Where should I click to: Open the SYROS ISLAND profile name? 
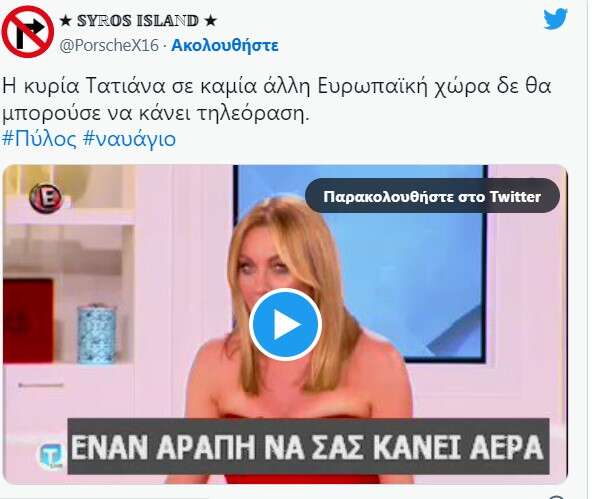pos(138,21)
